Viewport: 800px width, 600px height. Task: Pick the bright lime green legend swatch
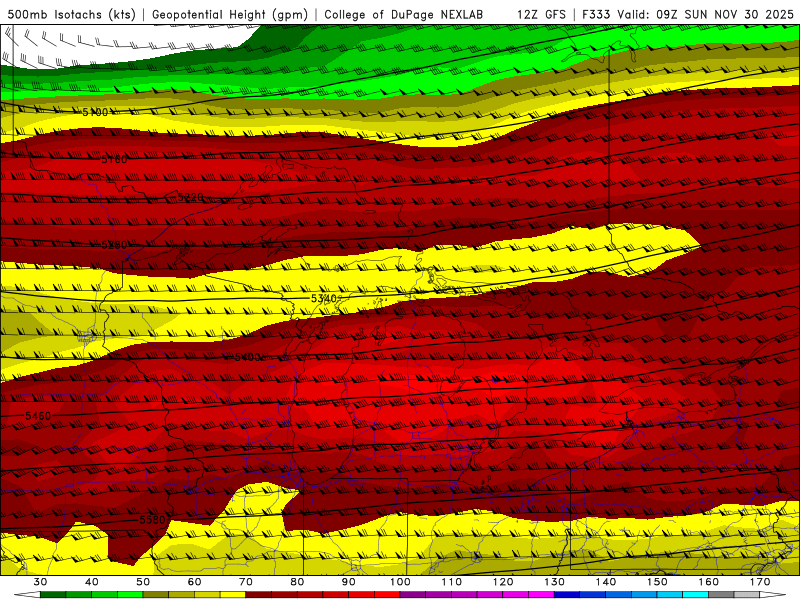[x=130, y=595]
